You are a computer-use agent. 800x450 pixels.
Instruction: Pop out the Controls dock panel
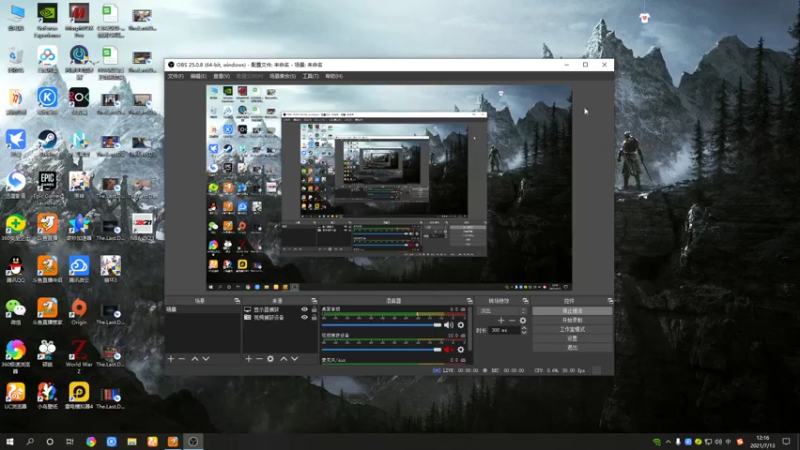coord(610,301)
